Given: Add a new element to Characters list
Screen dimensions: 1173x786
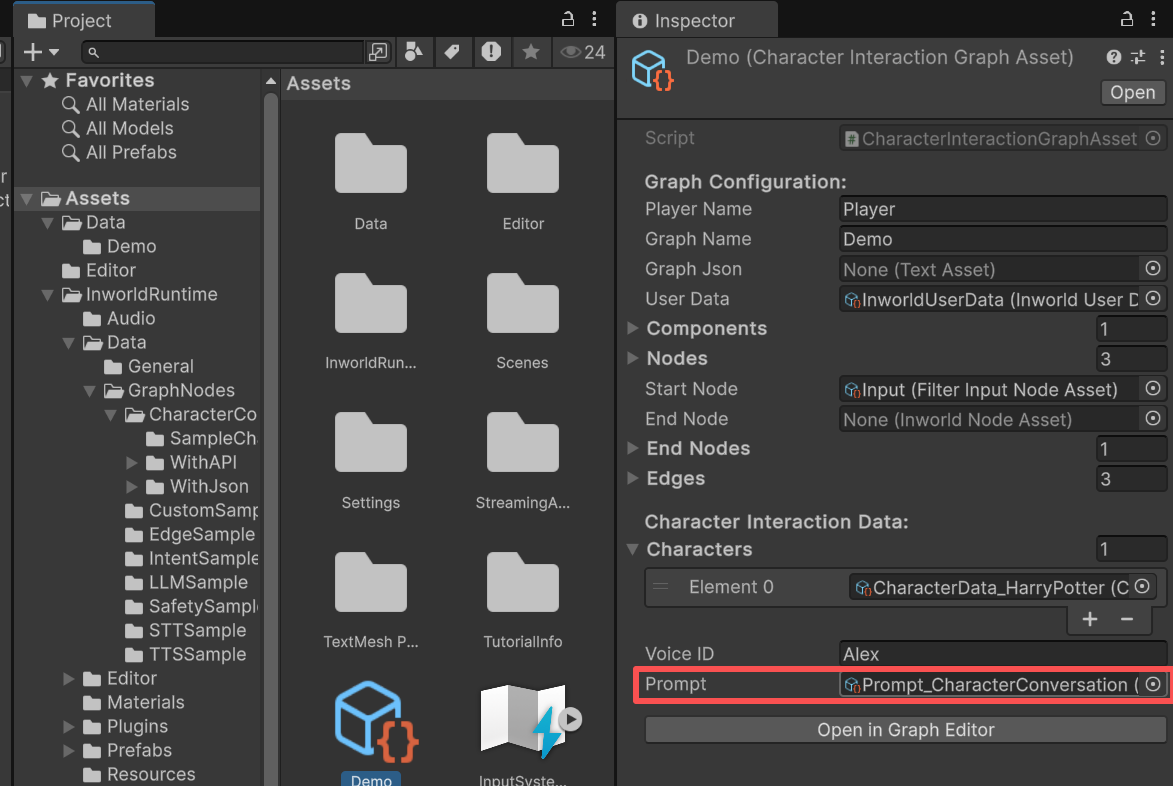Looking at the screenshot, I should 1090,619.
